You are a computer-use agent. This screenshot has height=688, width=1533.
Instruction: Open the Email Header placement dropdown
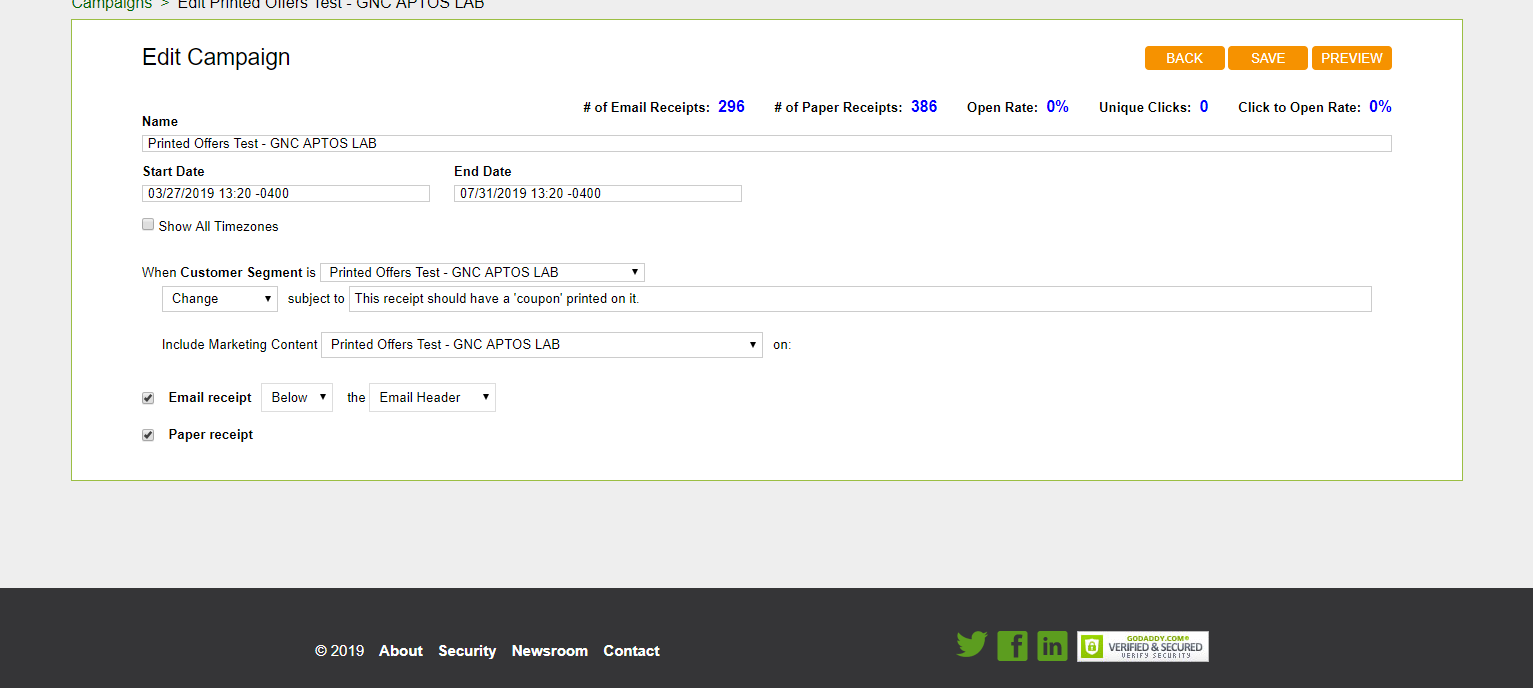(x=432, y=398)
